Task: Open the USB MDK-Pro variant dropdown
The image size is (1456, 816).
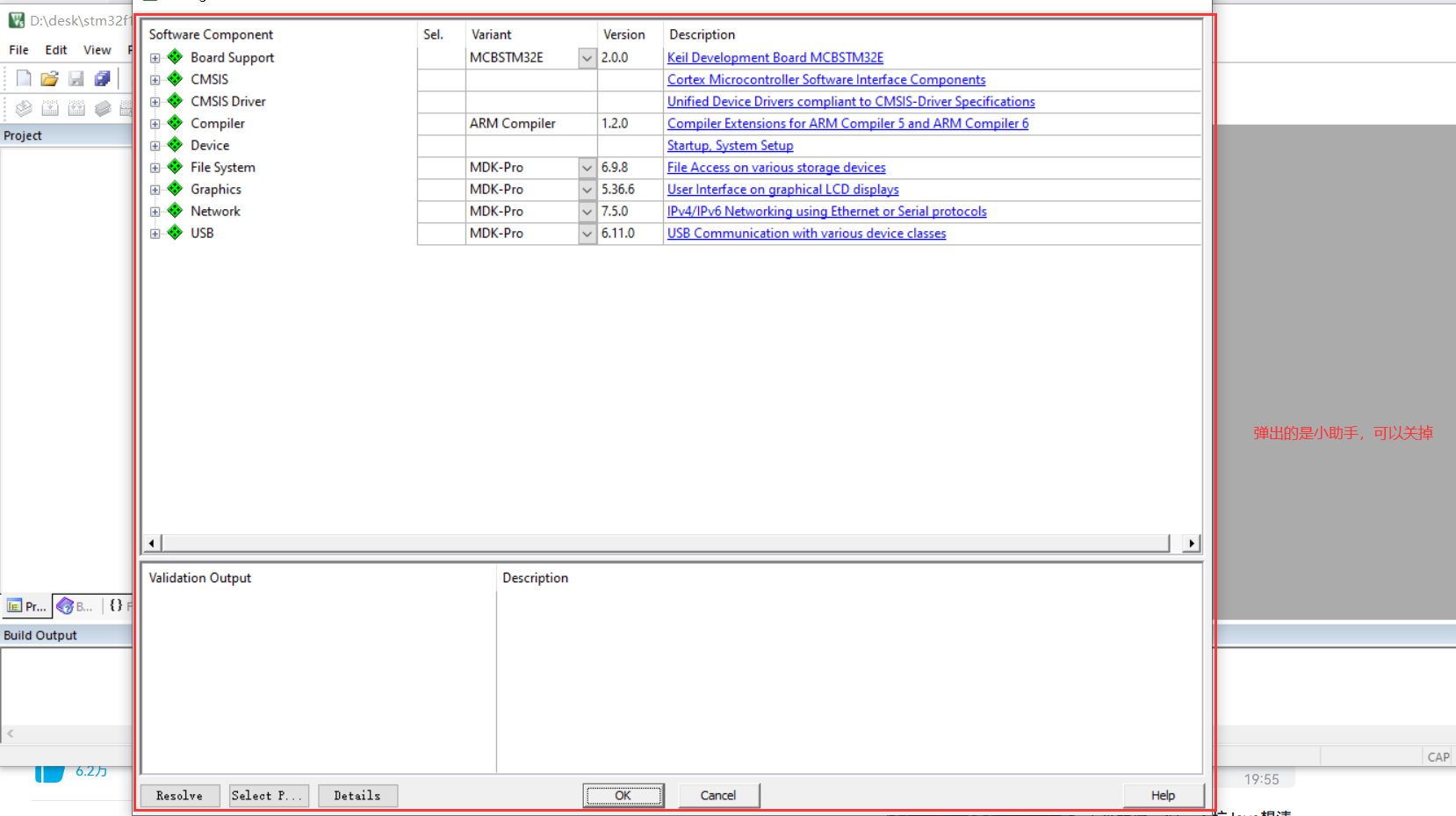Action: [x=587, y=234]
